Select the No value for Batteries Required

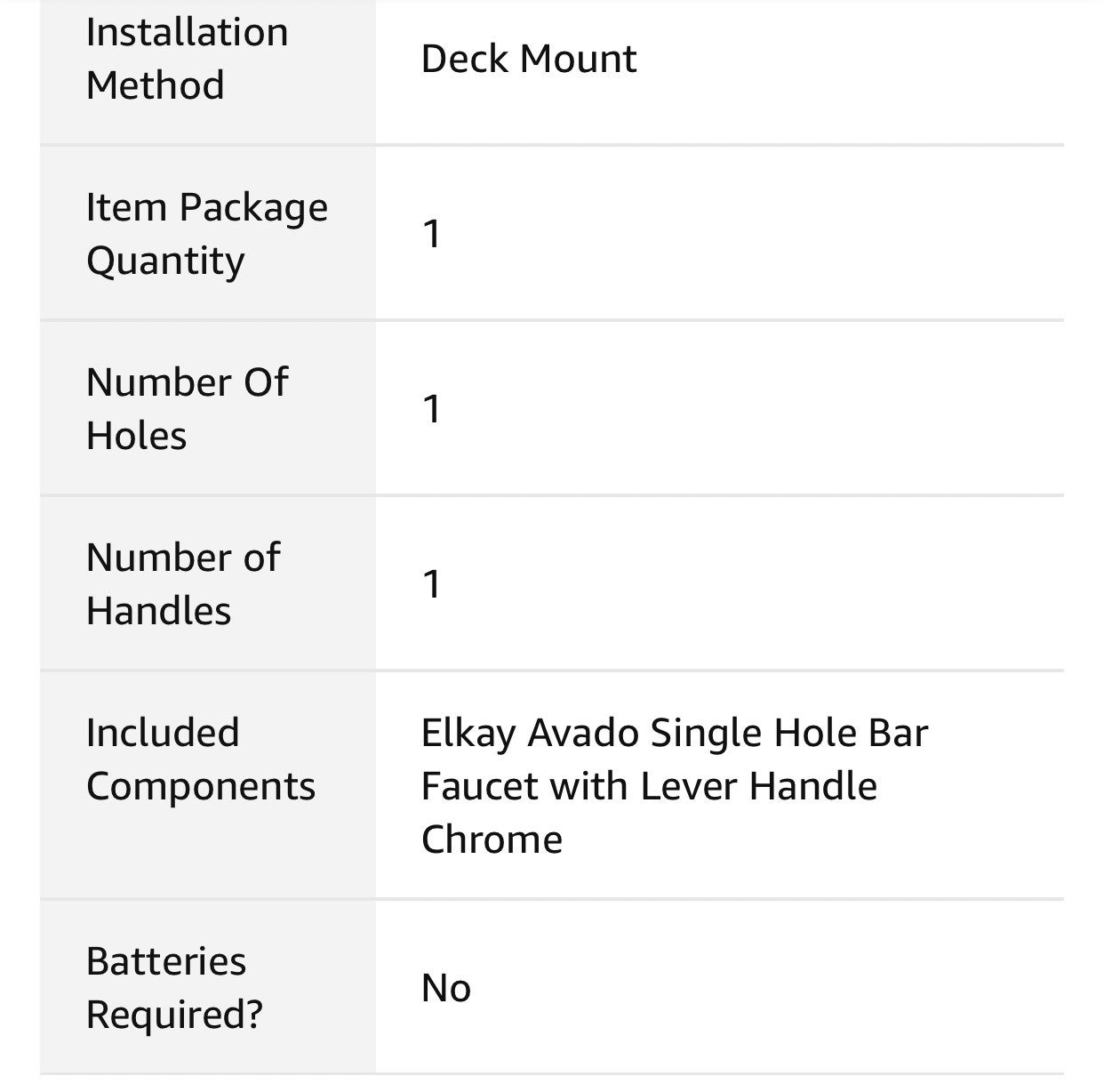point(446,988)
